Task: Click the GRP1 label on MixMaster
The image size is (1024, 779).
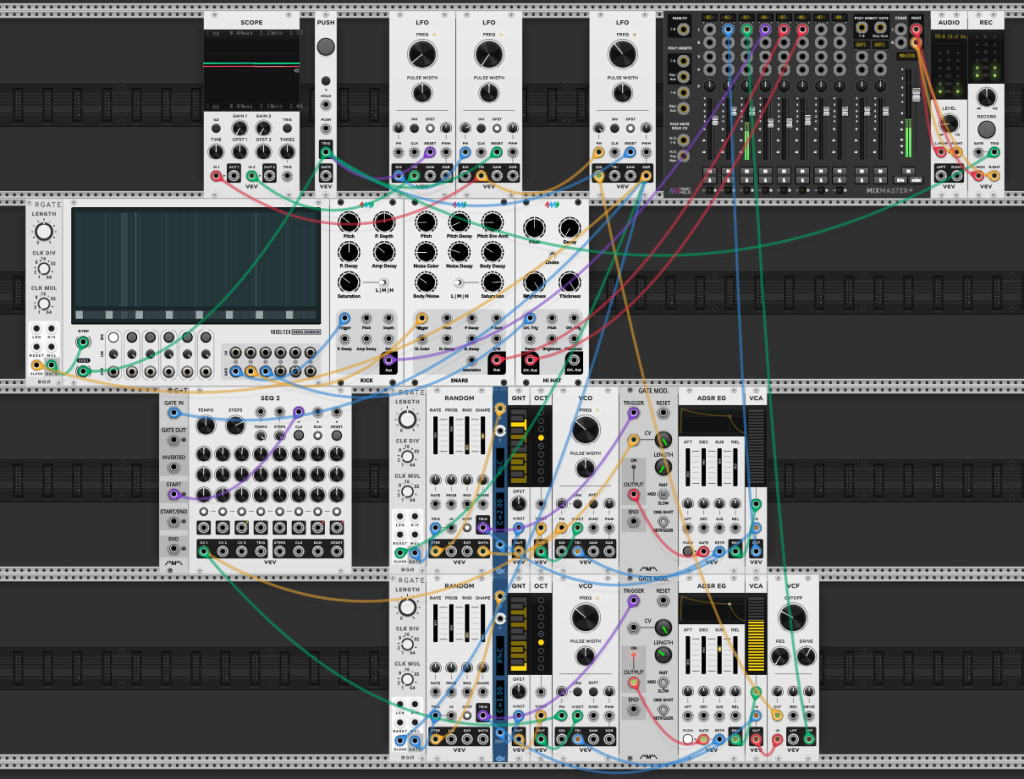Action: 861,45
